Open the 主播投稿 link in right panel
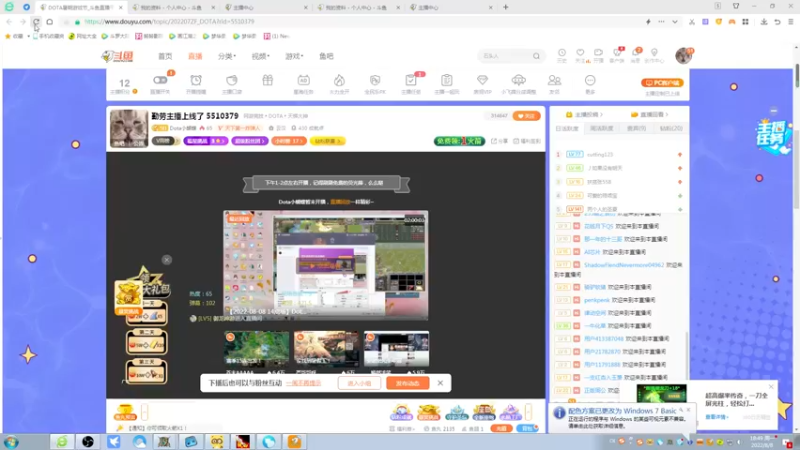800x450 pixels. [x=585, y=114]
